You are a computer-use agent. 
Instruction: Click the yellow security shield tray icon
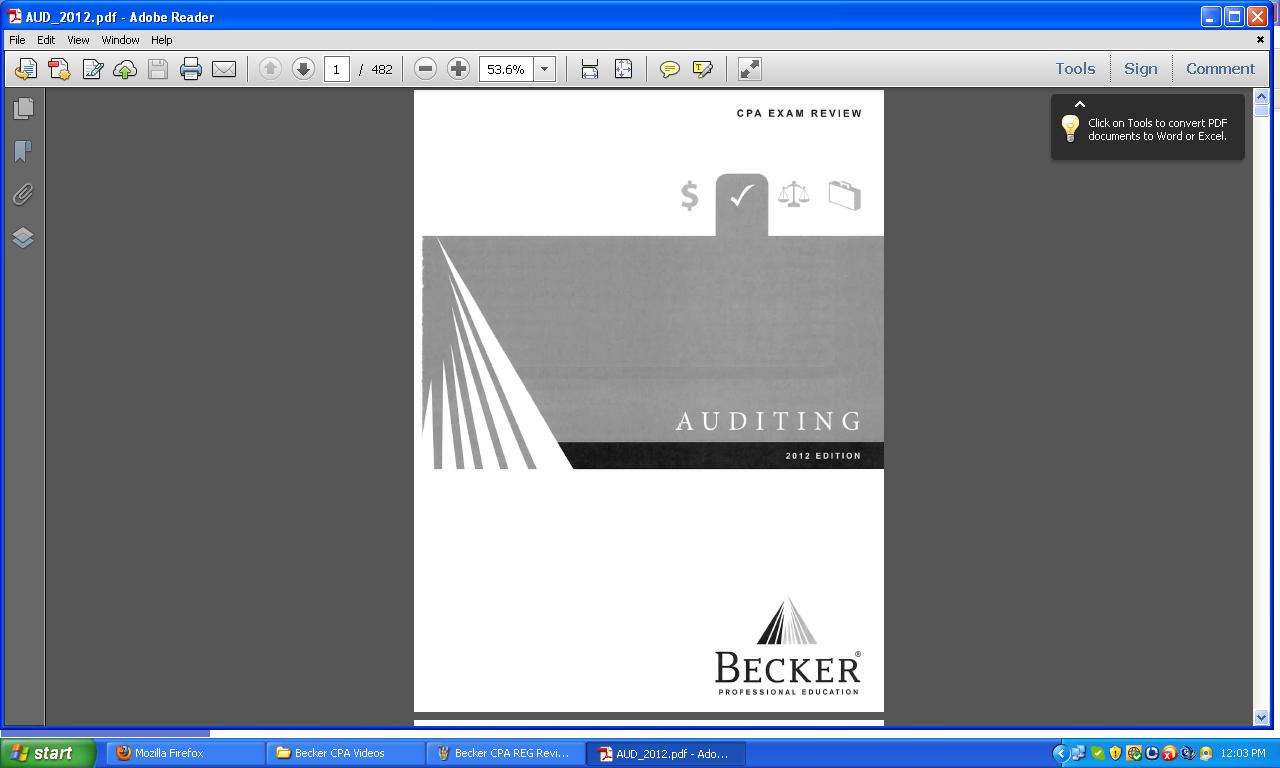tap(1115, 753)
